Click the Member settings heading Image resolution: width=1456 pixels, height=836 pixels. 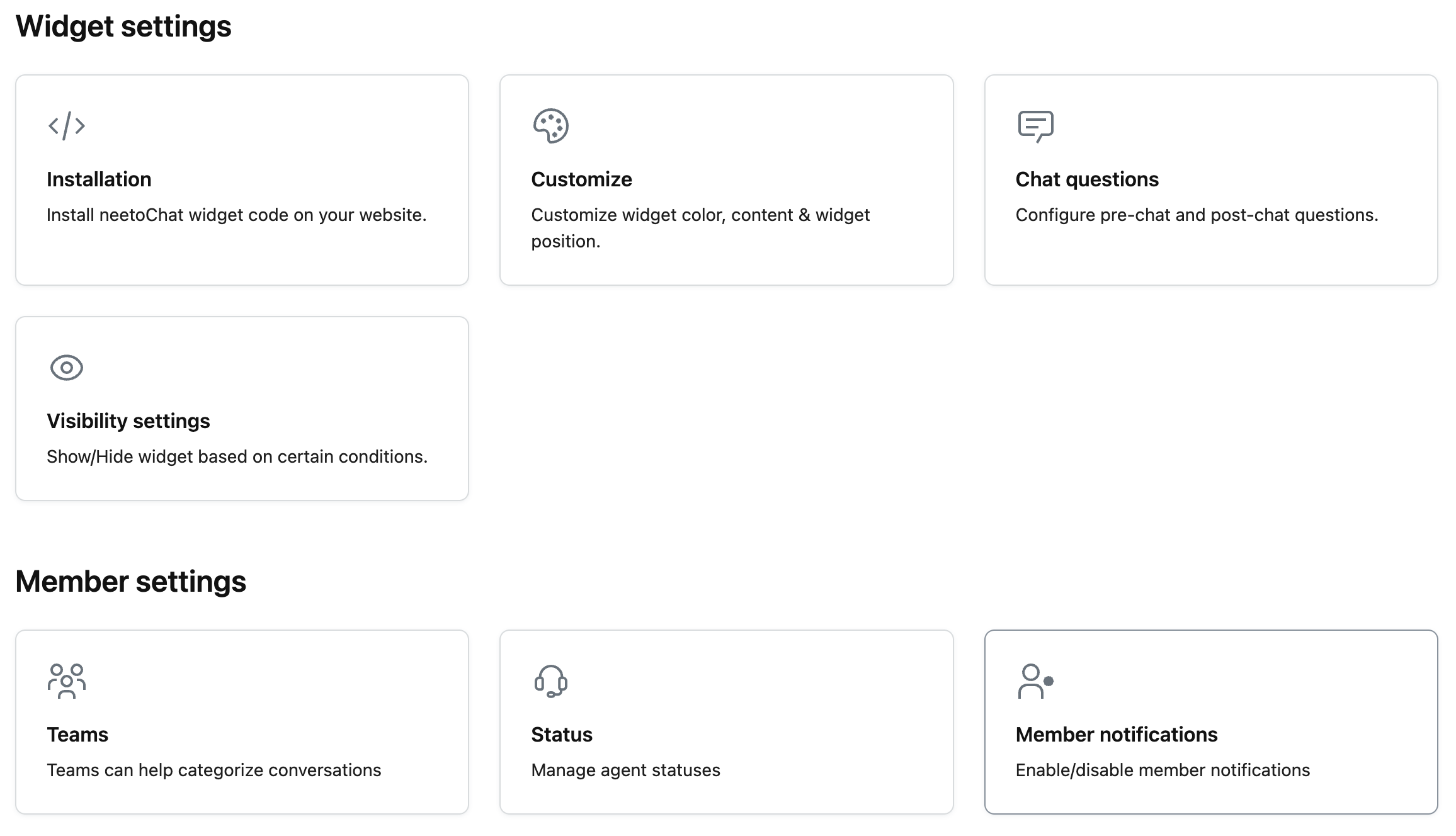132,580
